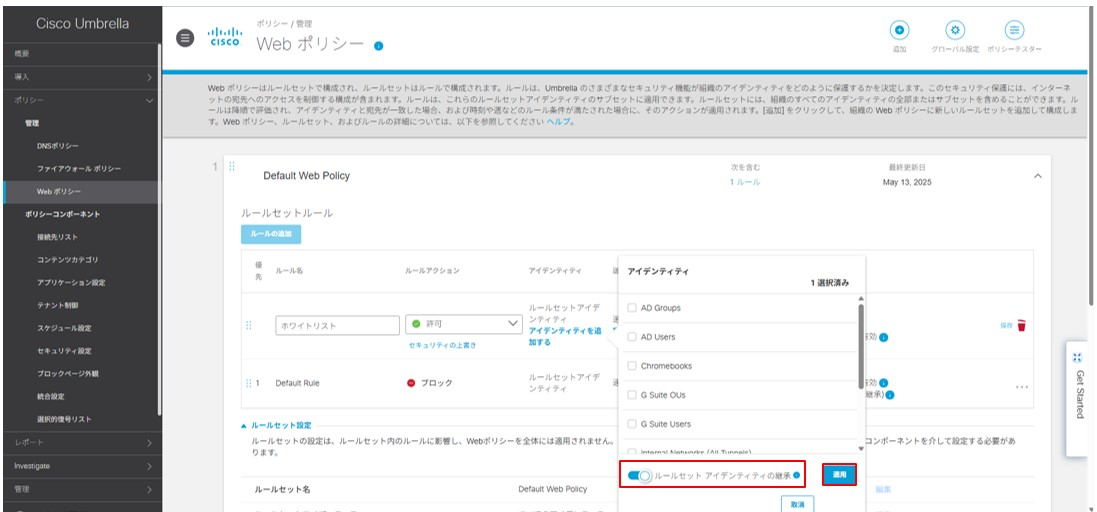This screenshot has width=1097, height=512.
Task: Tick the G Suite Users checkbox
Action: (632, 424)
